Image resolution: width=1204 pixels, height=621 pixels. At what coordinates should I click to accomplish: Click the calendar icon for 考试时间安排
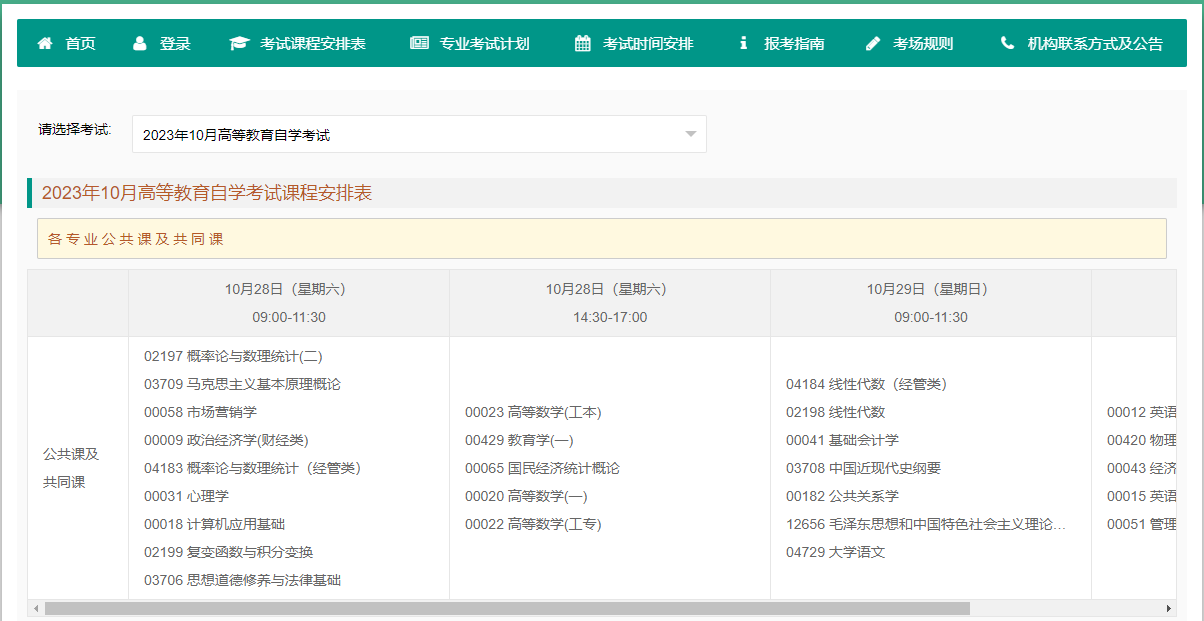click(583, 44)
